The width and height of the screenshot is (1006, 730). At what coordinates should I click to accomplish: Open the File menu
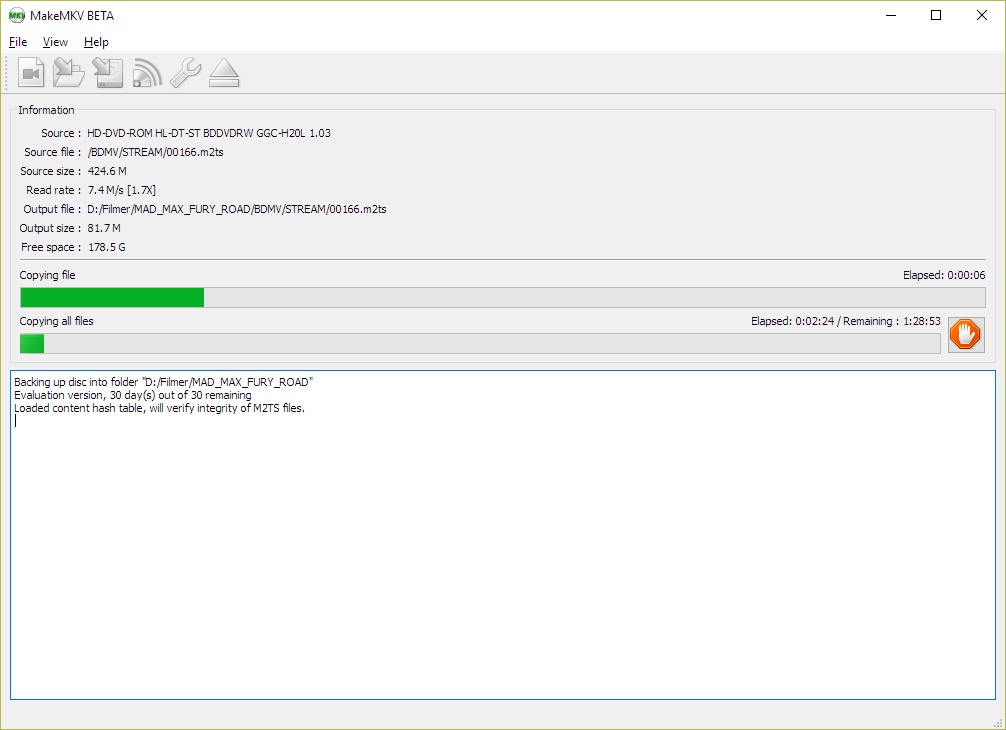pos(18,42)
